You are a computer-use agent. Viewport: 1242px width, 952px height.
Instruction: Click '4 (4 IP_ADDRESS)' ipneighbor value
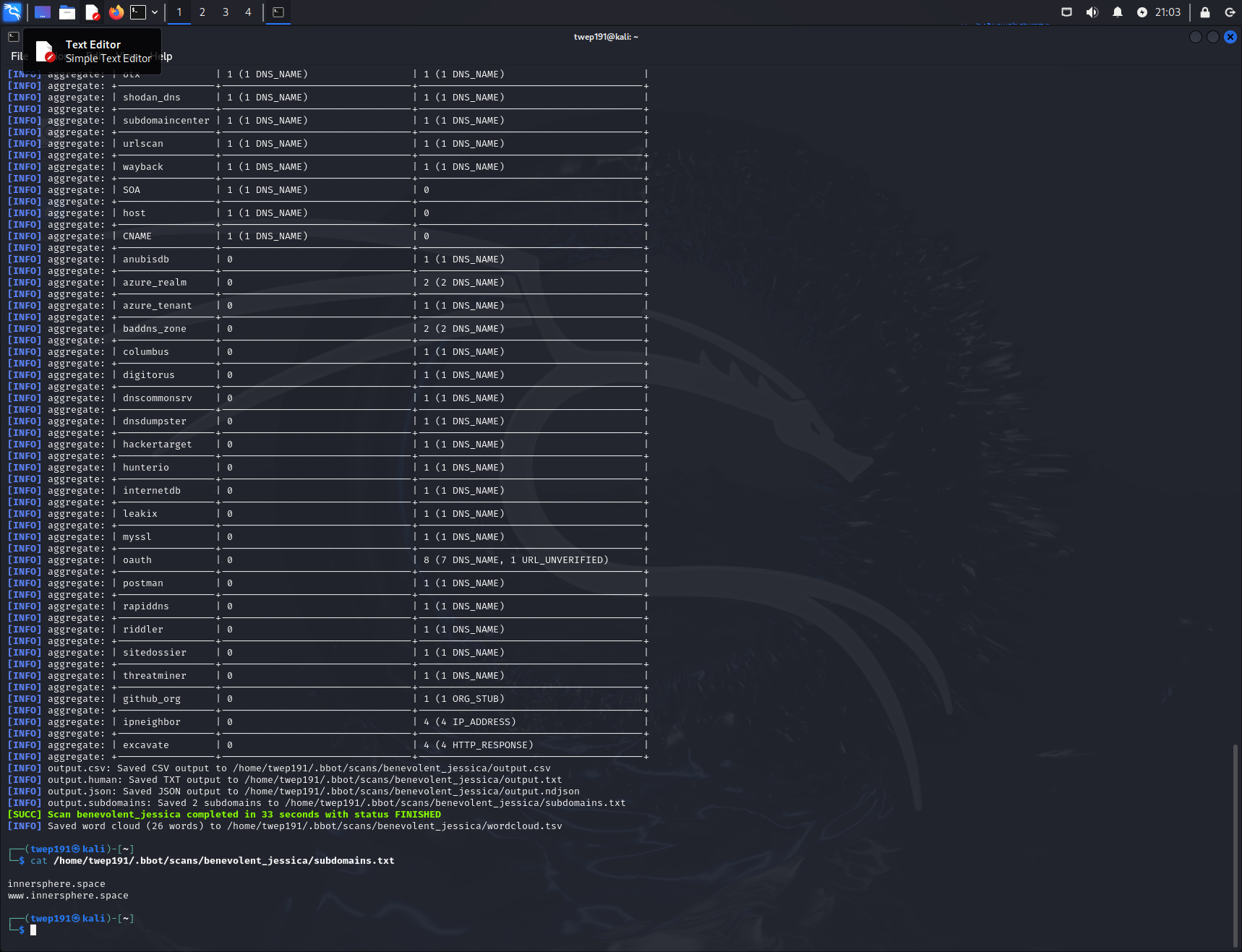(470, 722)
